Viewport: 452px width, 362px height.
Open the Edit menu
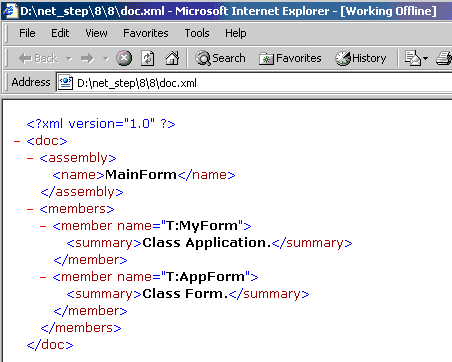tap(60, 33)
